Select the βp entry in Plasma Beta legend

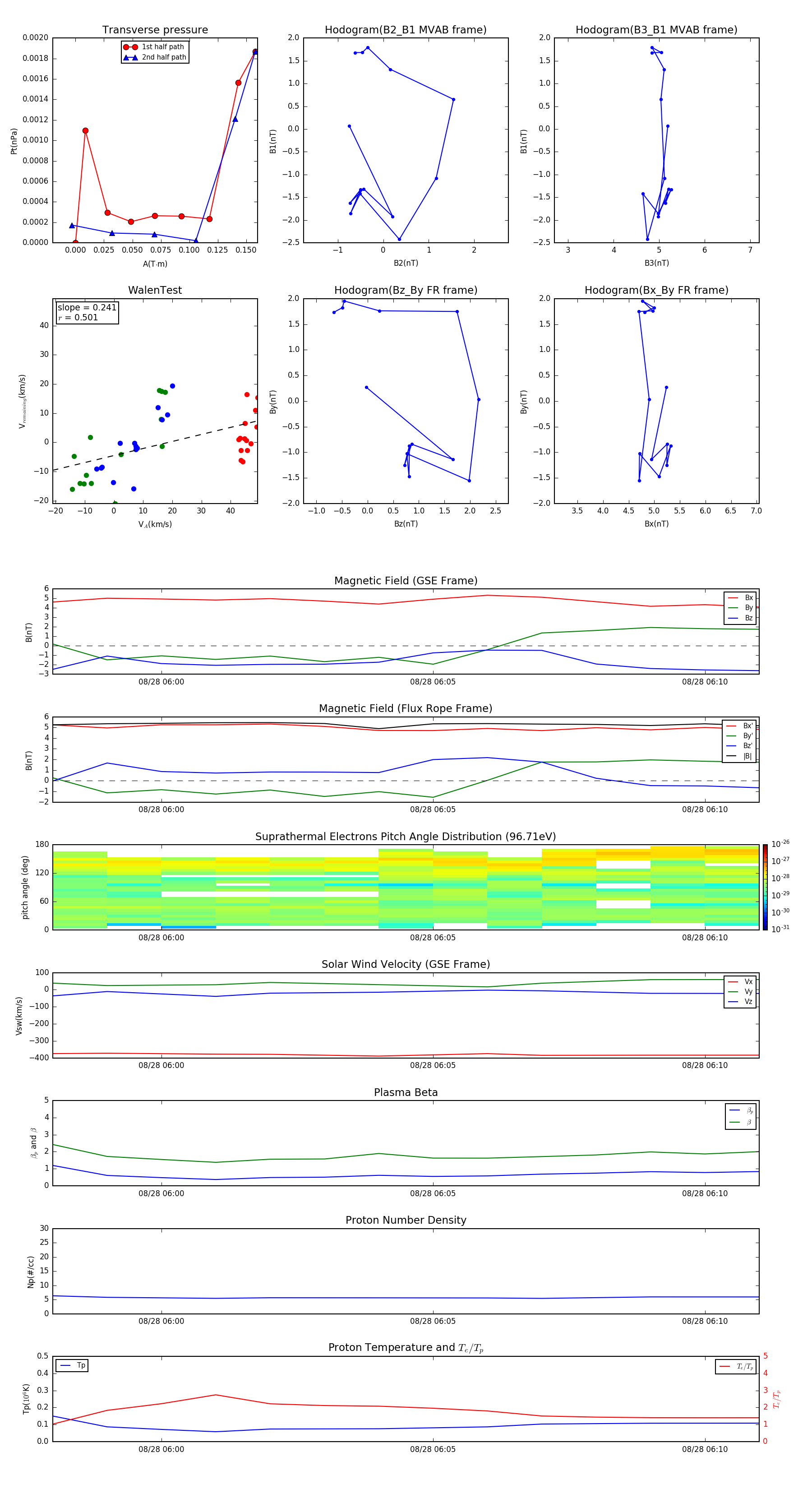coord(742,1110)
